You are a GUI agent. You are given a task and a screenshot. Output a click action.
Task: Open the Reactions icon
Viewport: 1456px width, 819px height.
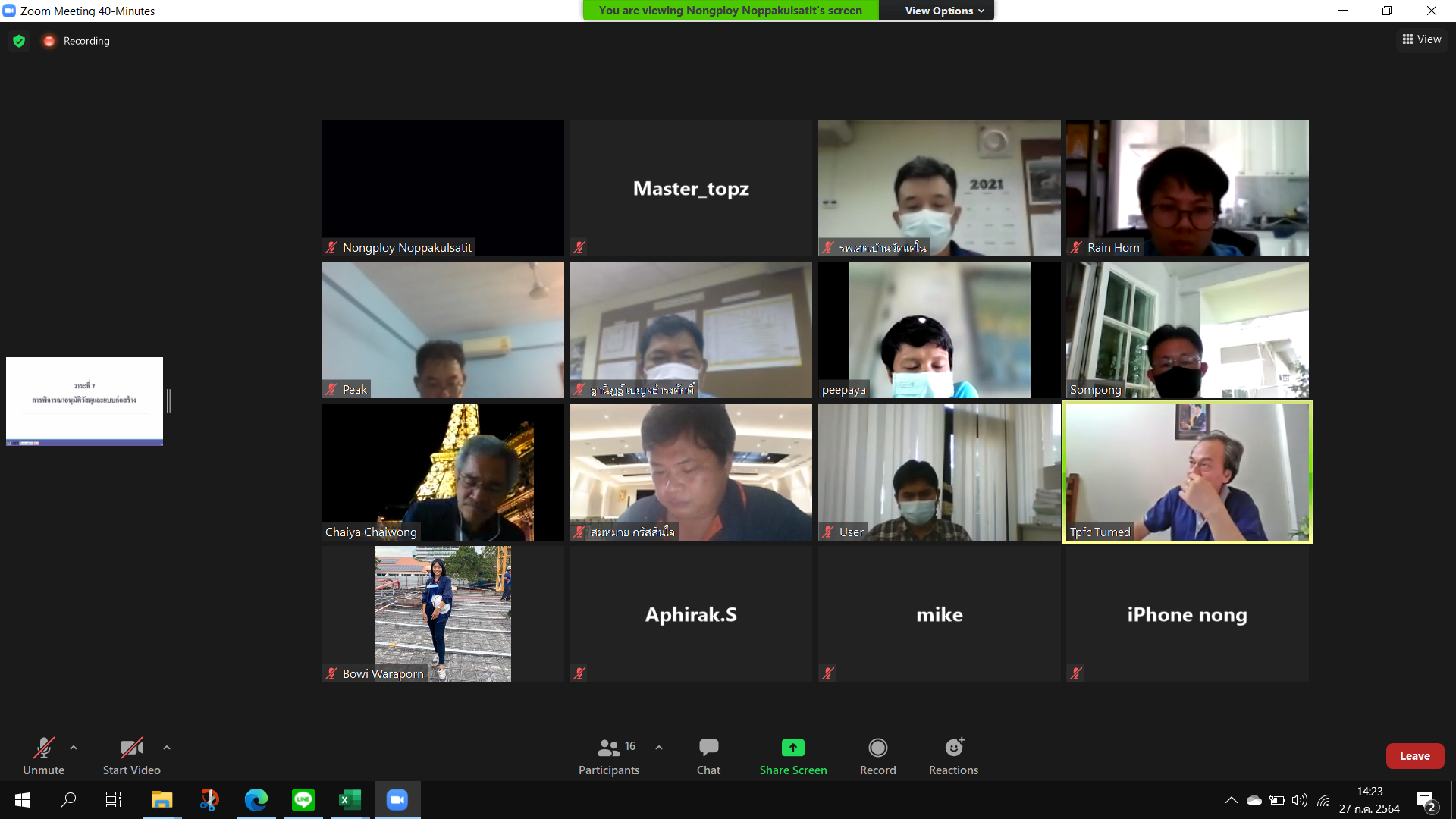click(953, 748)
